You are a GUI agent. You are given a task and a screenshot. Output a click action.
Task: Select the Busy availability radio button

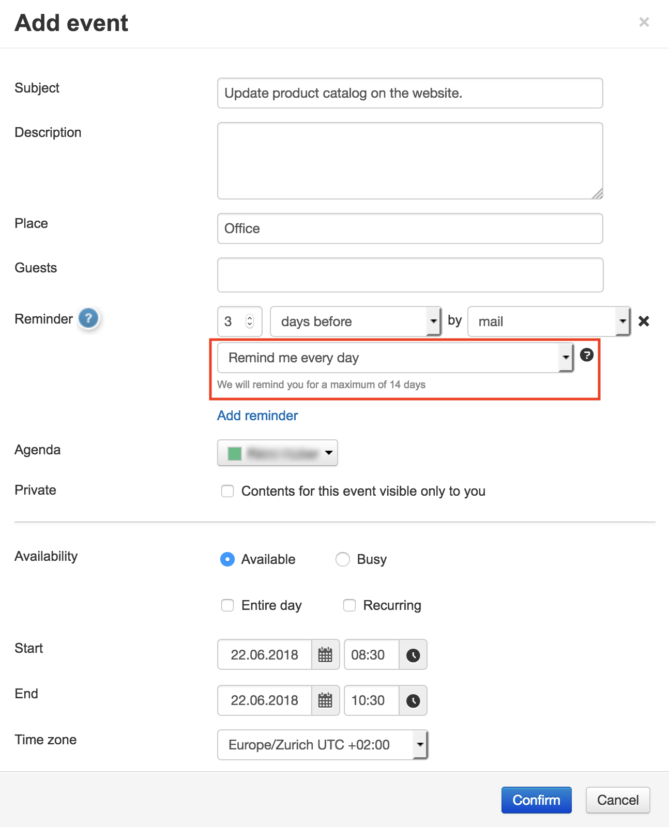click(x=341, y=559)
